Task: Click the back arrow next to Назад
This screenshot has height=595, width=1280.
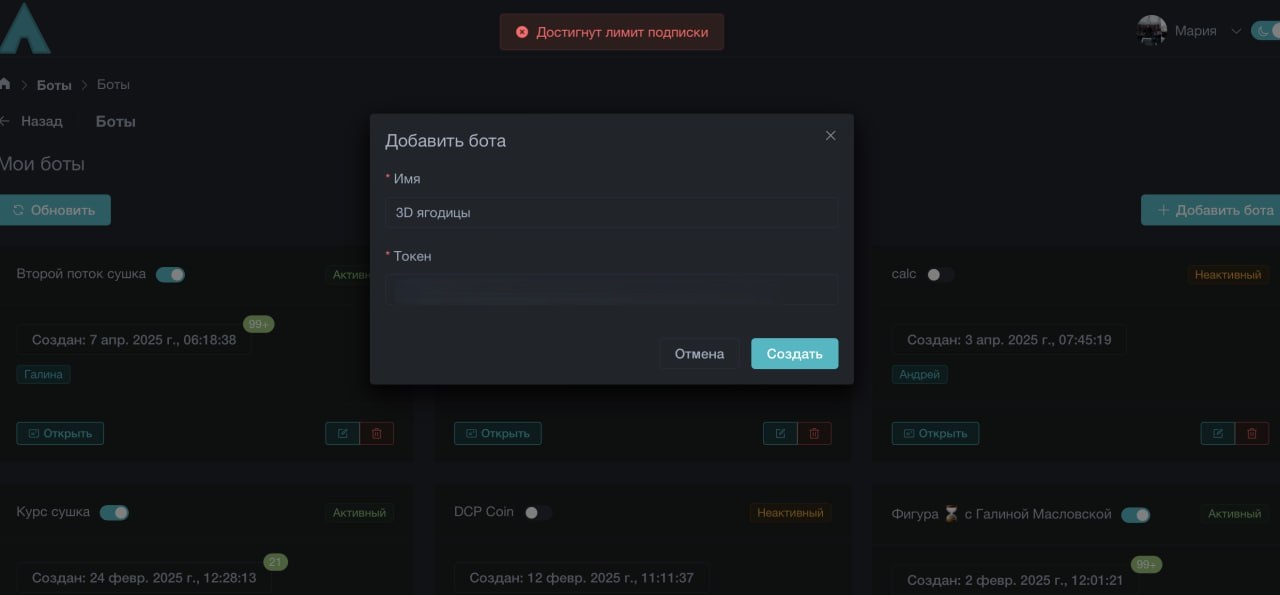Action: coord(8,121)
